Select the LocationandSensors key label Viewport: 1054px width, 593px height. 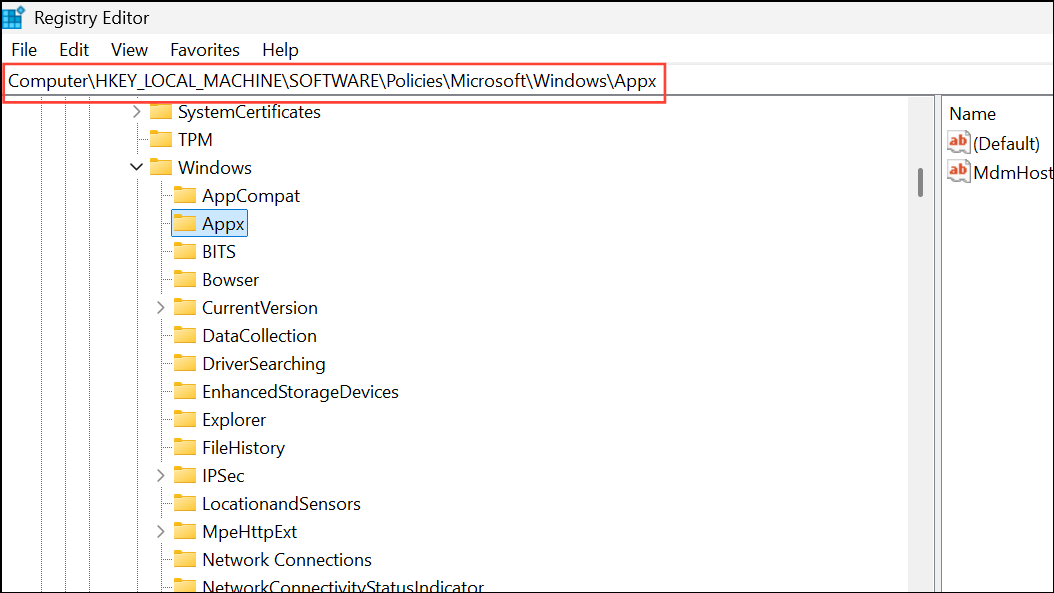(x=282, y=504)
